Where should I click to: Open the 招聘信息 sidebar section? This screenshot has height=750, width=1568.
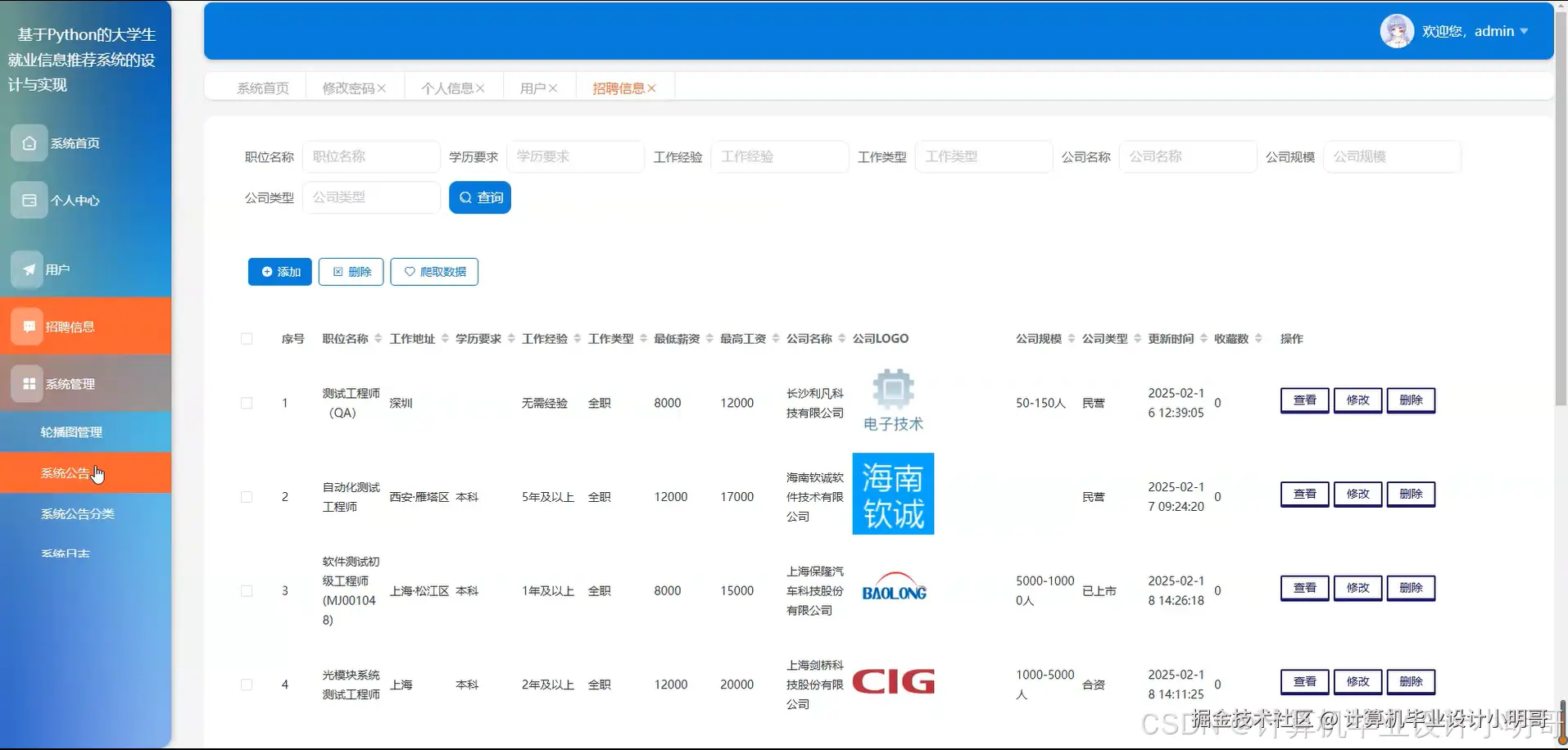(x=72, y=326)
